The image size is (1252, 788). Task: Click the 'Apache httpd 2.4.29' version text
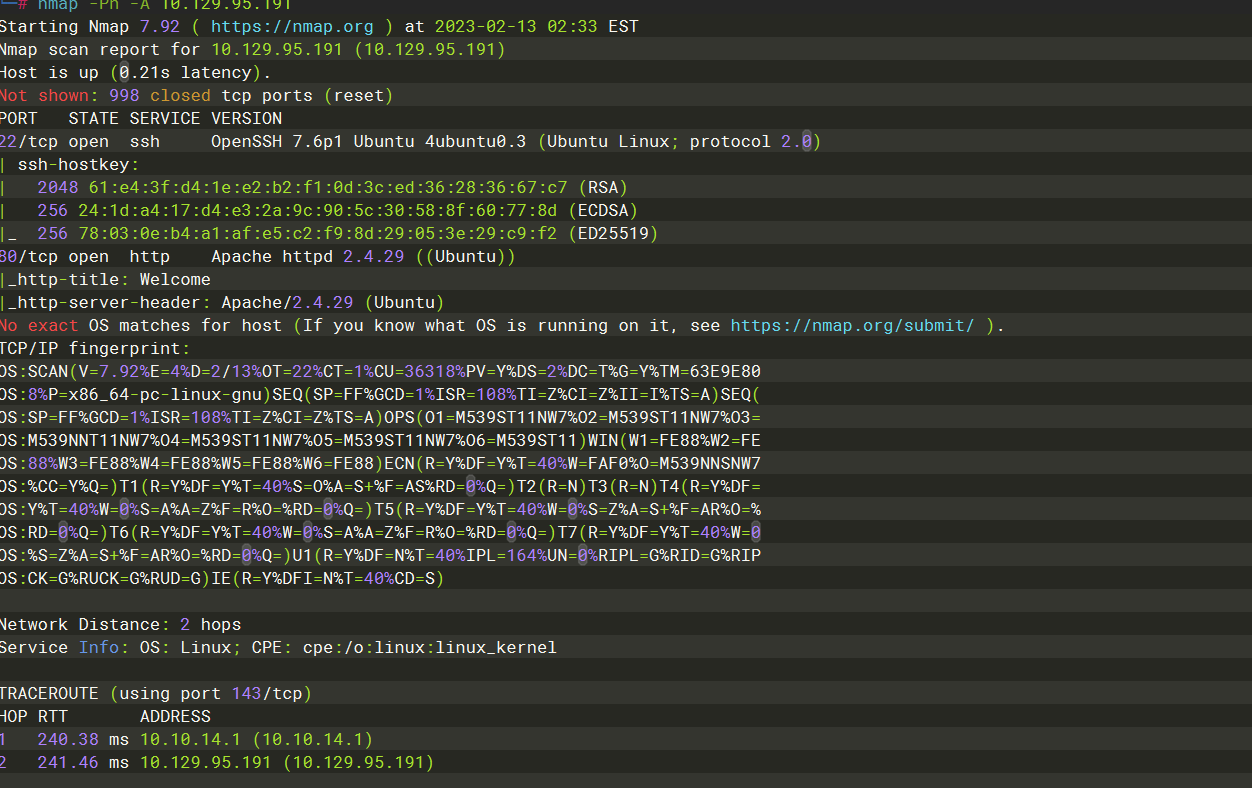[307, 256]
